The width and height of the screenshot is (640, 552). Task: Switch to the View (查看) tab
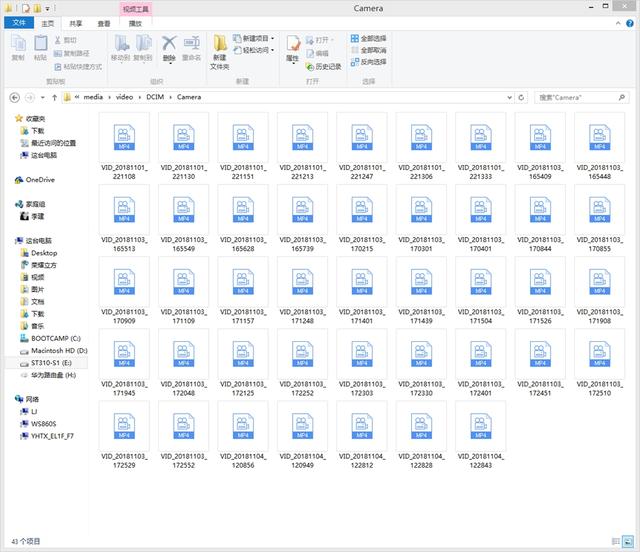click(x=104, y=24)
